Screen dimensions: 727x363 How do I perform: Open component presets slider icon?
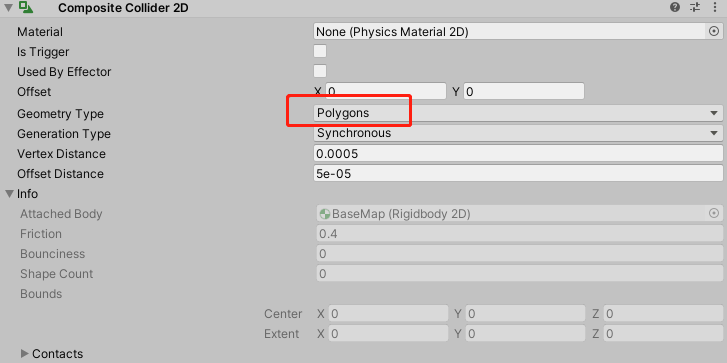click(695, 7)
